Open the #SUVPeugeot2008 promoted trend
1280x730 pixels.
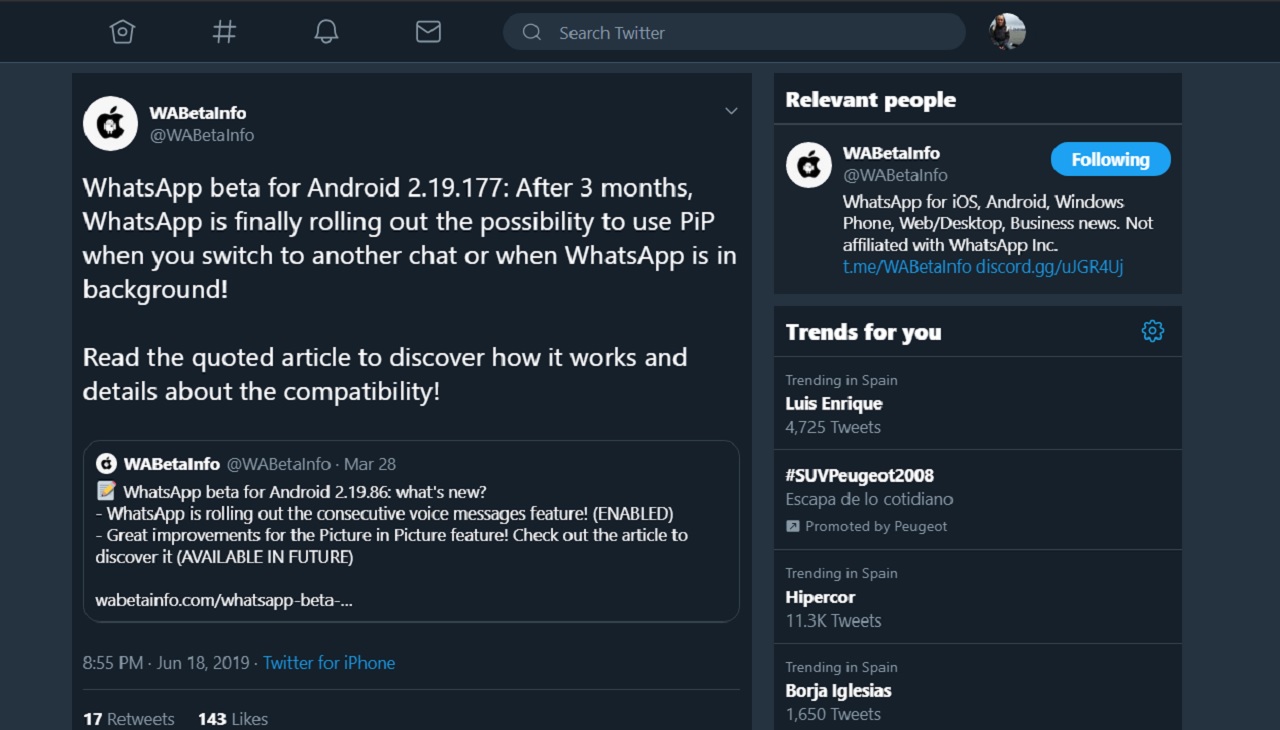[x=860, y=476]
